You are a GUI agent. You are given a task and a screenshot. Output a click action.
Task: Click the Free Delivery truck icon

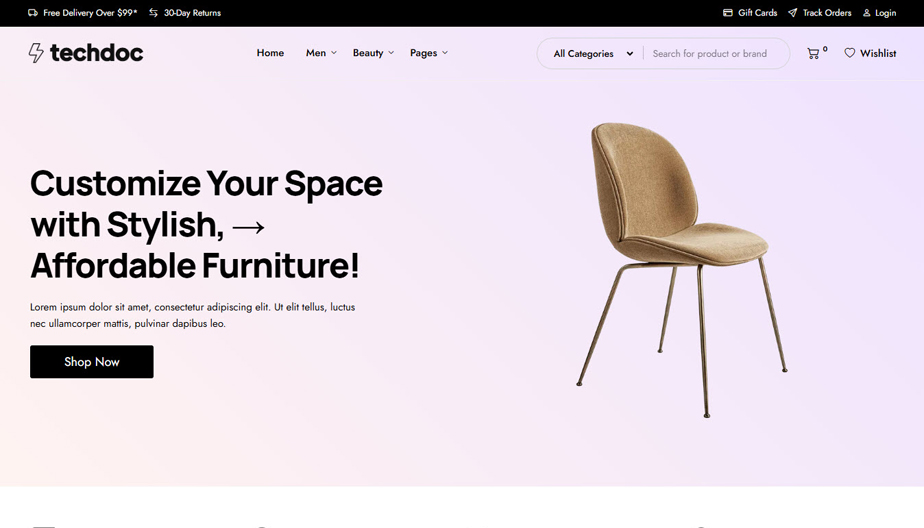point(33,12)
